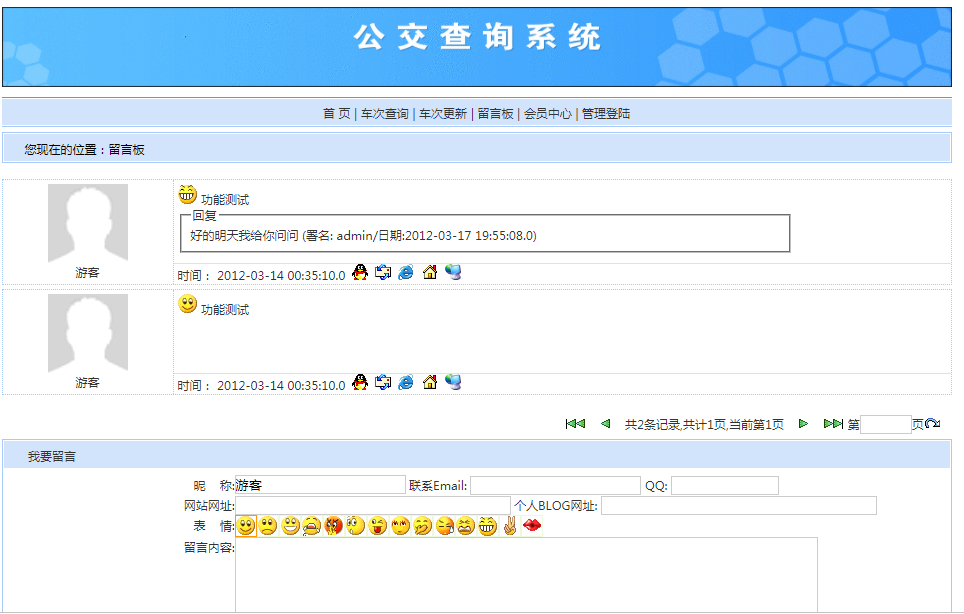Viewport: 964px width, 614px height.
Task: Click the 首页 navigation link
Action: click(x=336, y=114)
